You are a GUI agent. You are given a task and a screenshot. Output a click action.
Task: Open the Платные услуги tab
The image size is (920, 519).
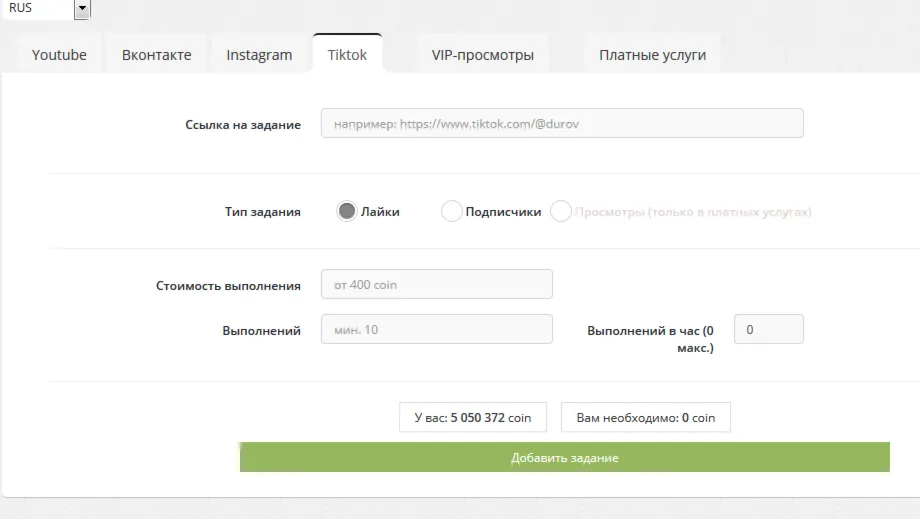click(652, 55)
